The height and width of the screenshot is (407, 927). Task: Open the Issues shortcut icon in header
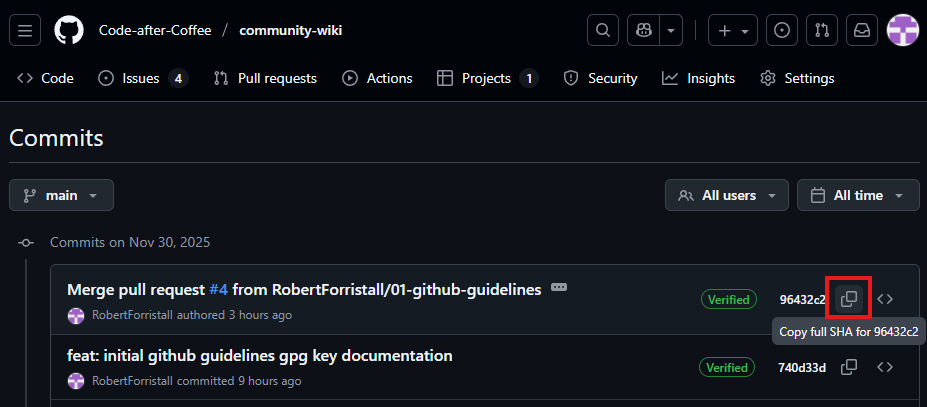(782, 30)
